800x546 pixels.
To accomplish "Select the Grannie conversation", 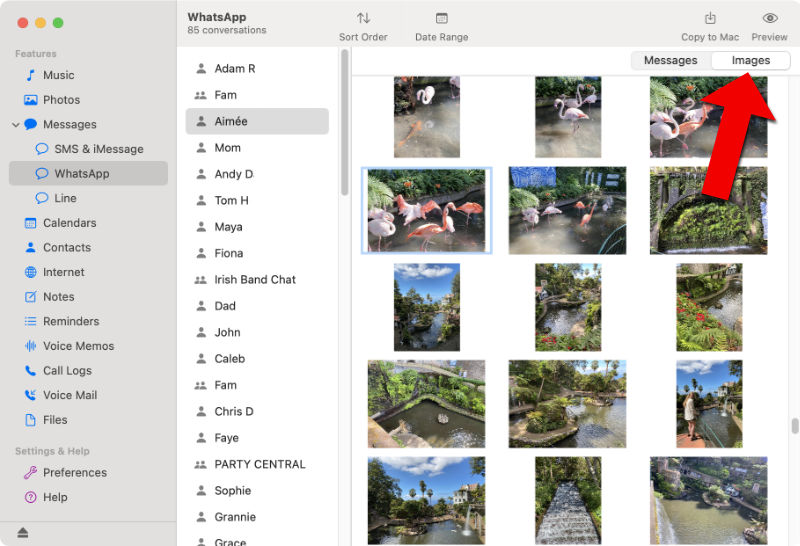I will (257, 517).
